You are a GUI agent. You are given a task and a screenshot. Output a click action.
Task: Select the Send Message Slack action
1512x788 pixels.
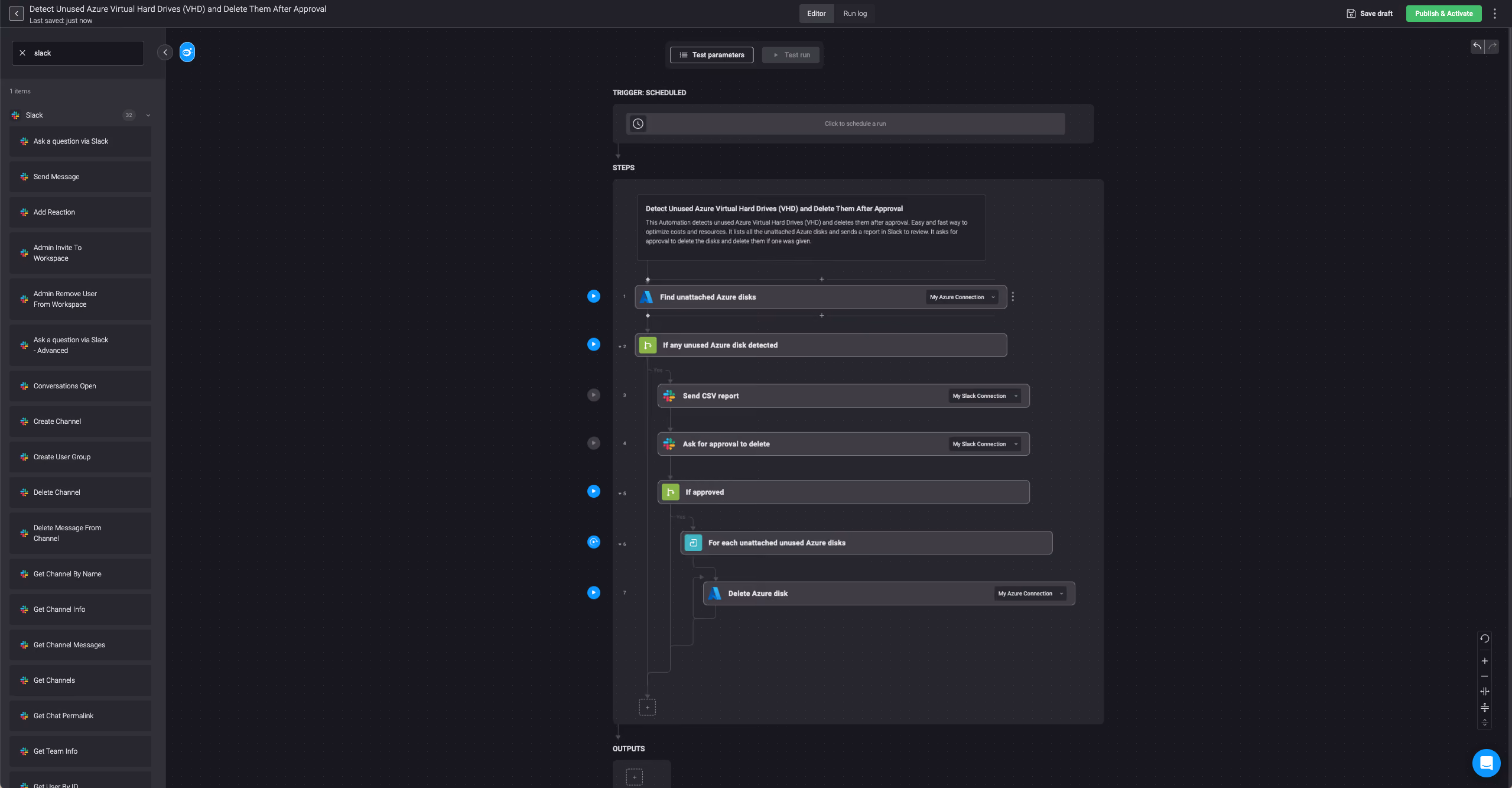tap(80, 177)
